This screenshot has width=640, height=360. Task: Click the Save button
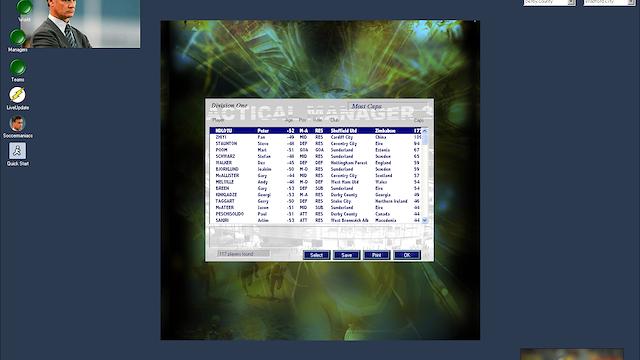point(347,255)
